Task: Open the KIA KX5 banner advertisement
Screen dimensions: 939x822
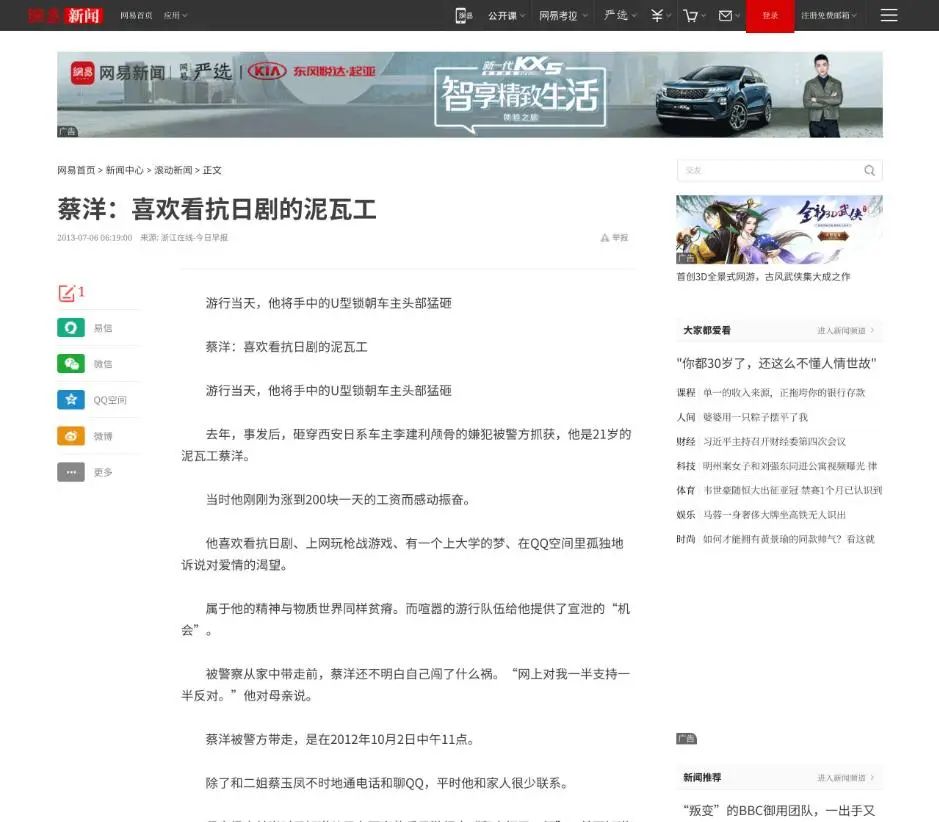Action: pos(469,94)
